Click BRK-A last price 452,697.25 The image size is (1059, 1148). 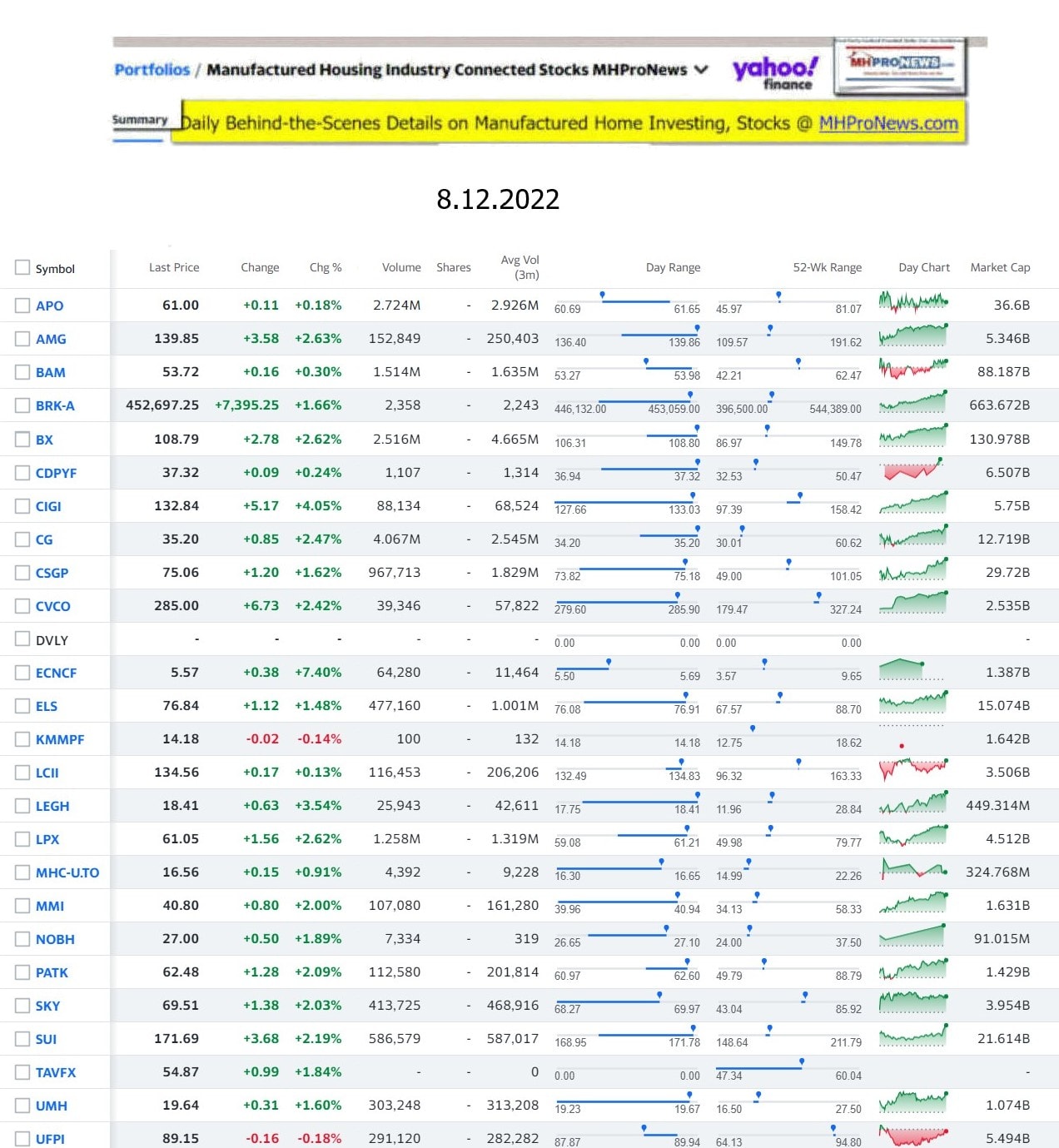(x=162, y=405)
